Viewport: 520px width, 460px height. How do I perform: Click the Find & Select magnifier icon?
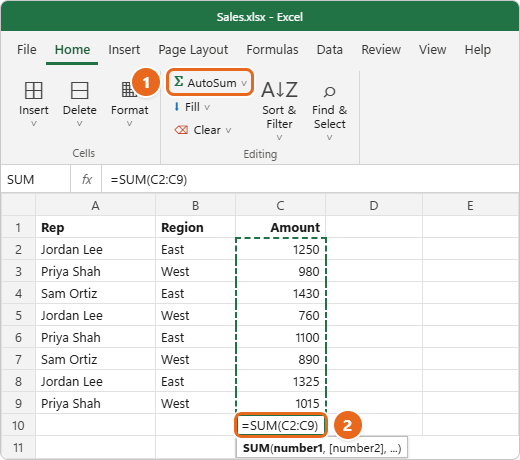click(x=329, y=92)
